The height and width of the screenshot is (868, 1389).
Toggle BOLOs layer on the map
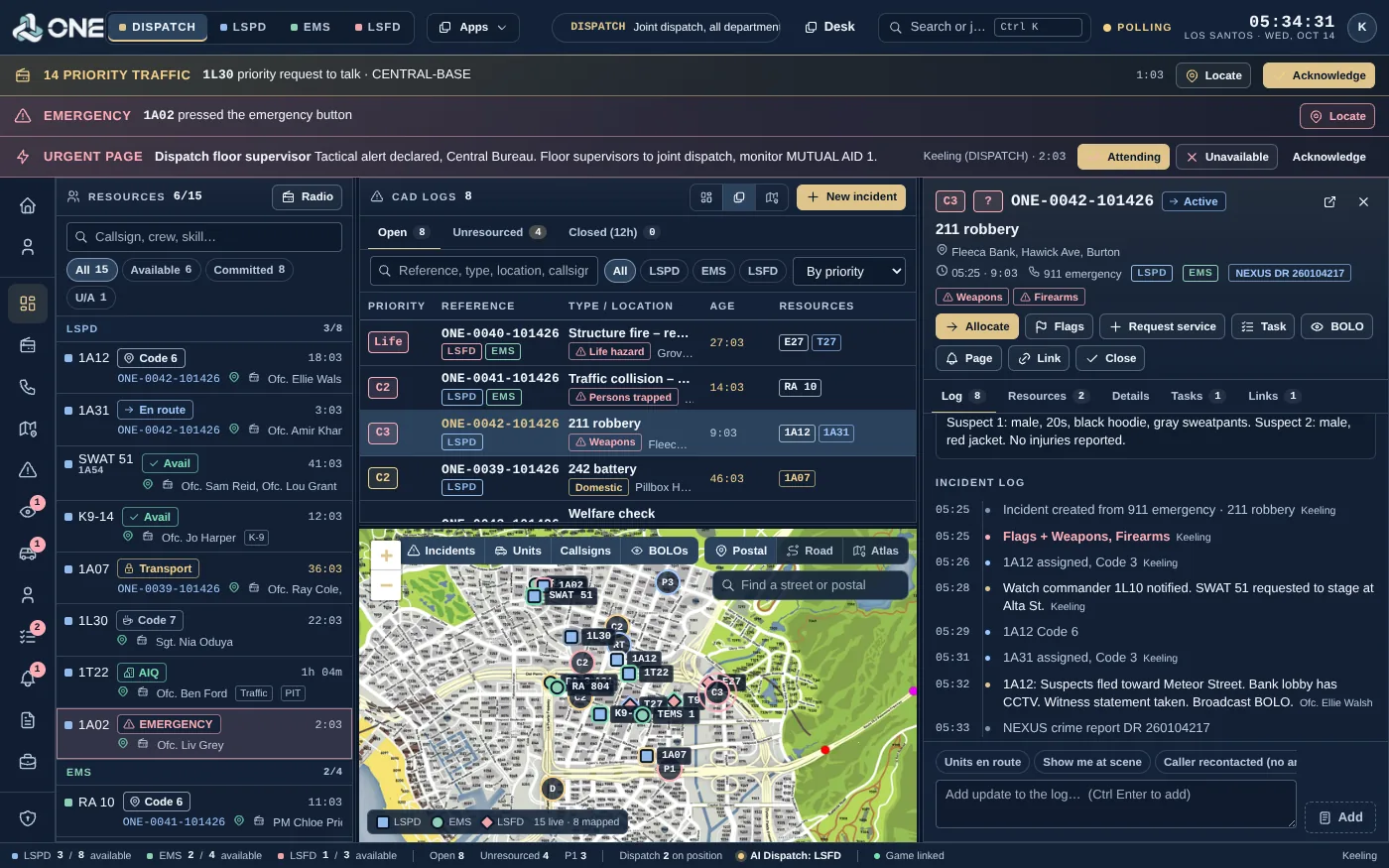point(659,551)
